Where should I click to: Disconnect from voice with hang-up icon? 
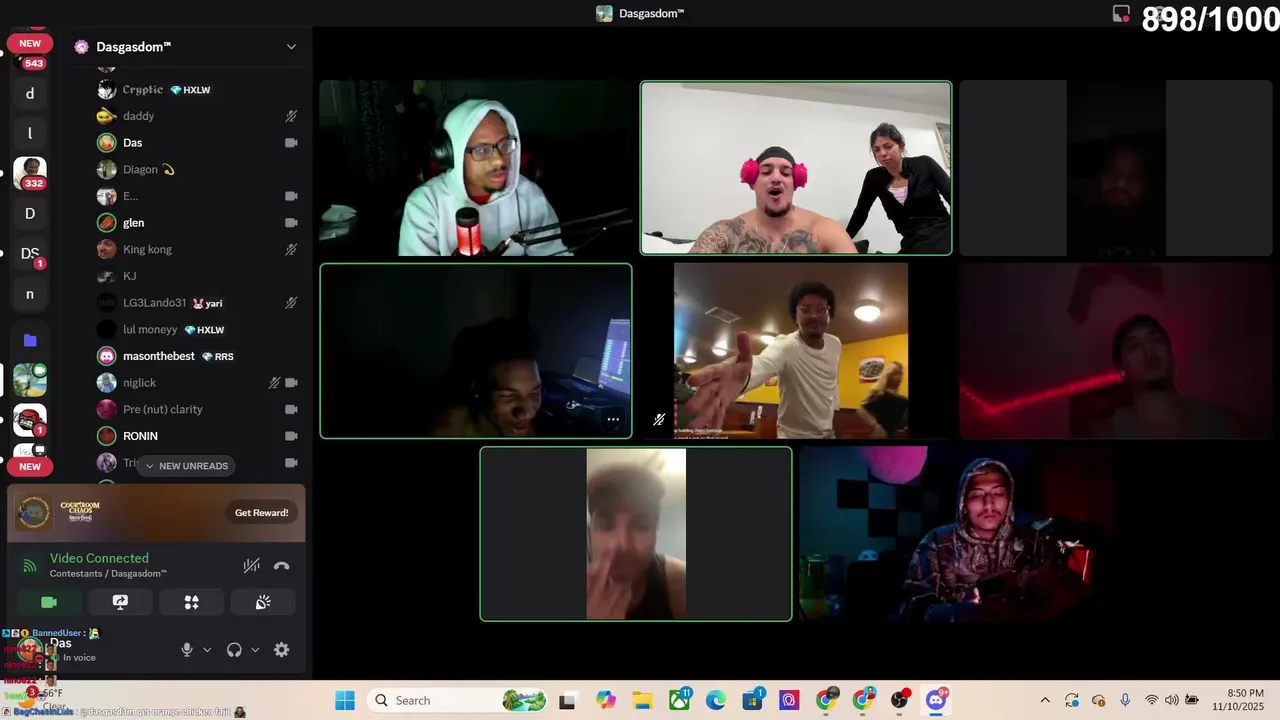[282, 566]
